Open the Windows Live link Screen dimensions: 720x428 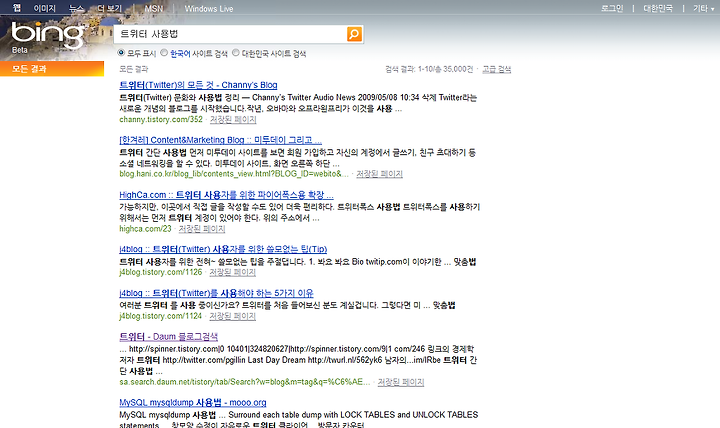click(x=209, y=8)
